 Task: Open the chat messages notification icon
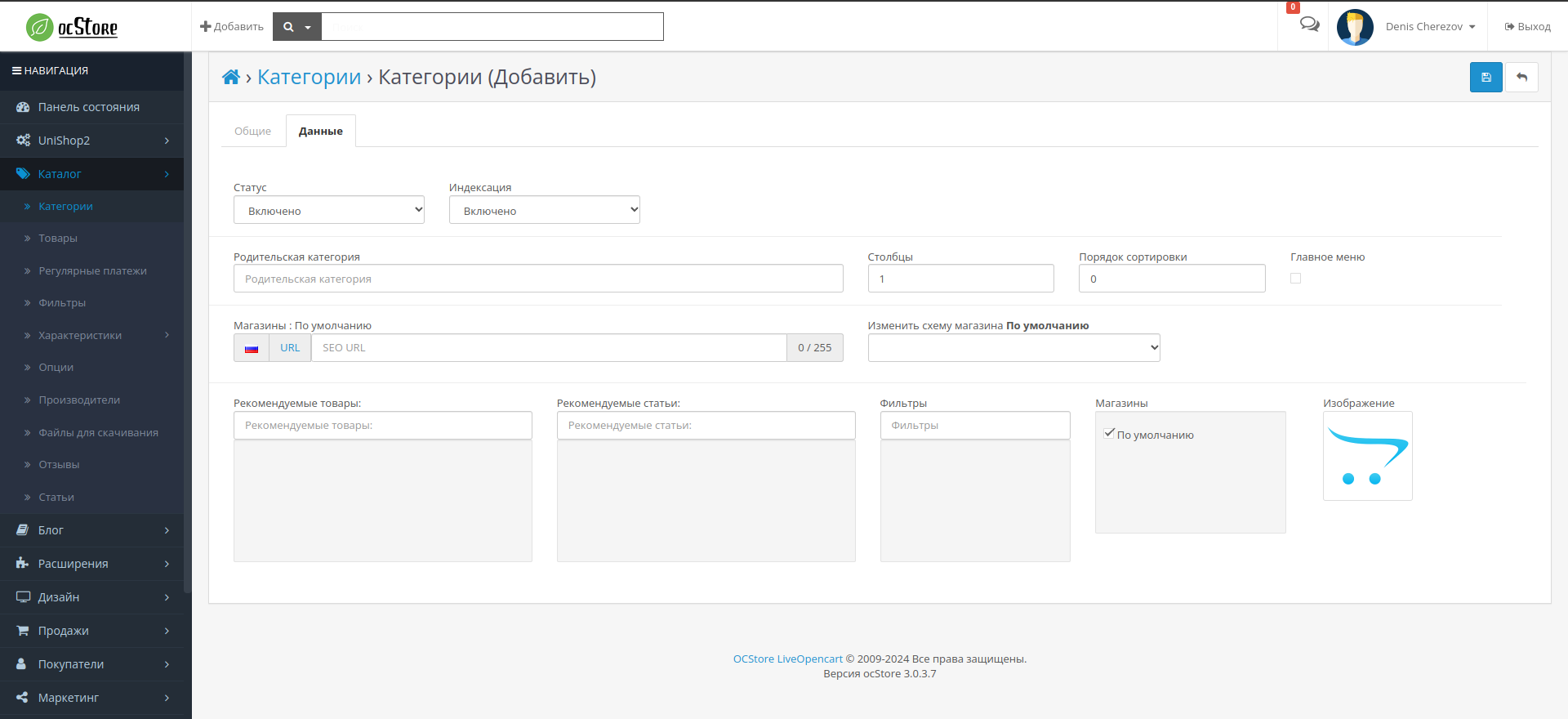tap(1309, 25)
